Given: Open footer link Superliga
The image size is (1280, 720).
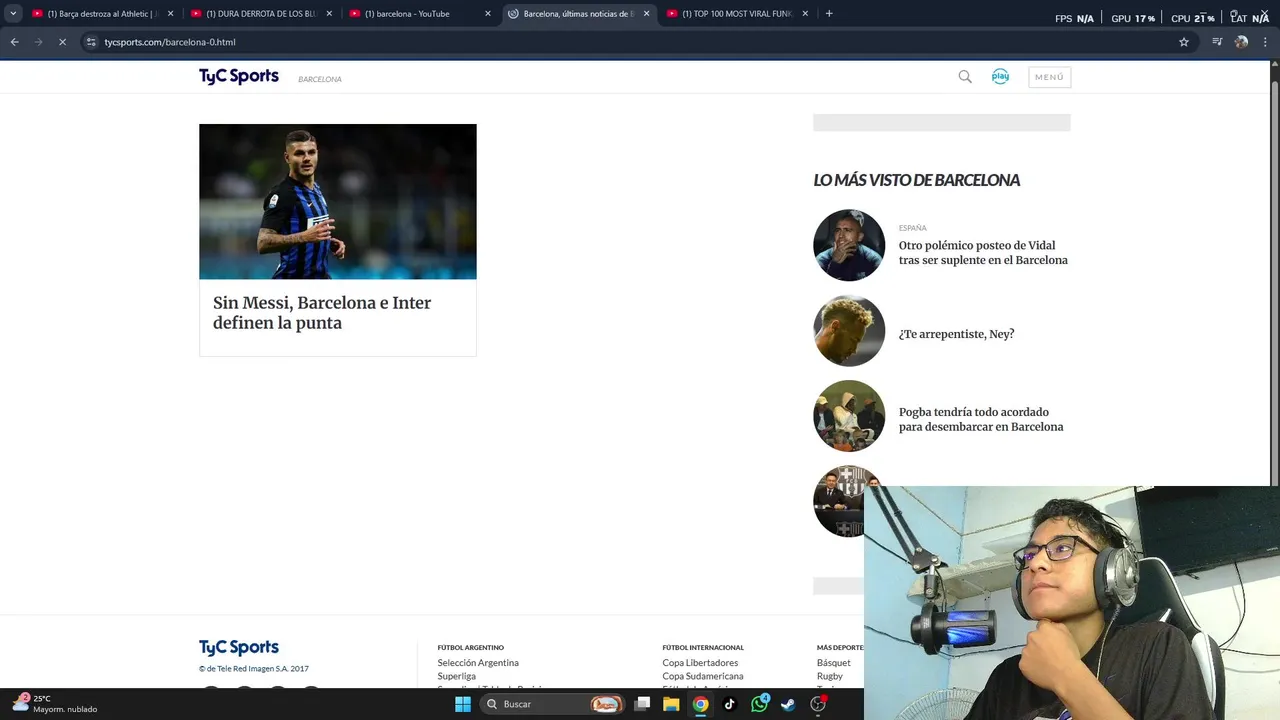Looking at the screenshot, I should coord(456,676).
